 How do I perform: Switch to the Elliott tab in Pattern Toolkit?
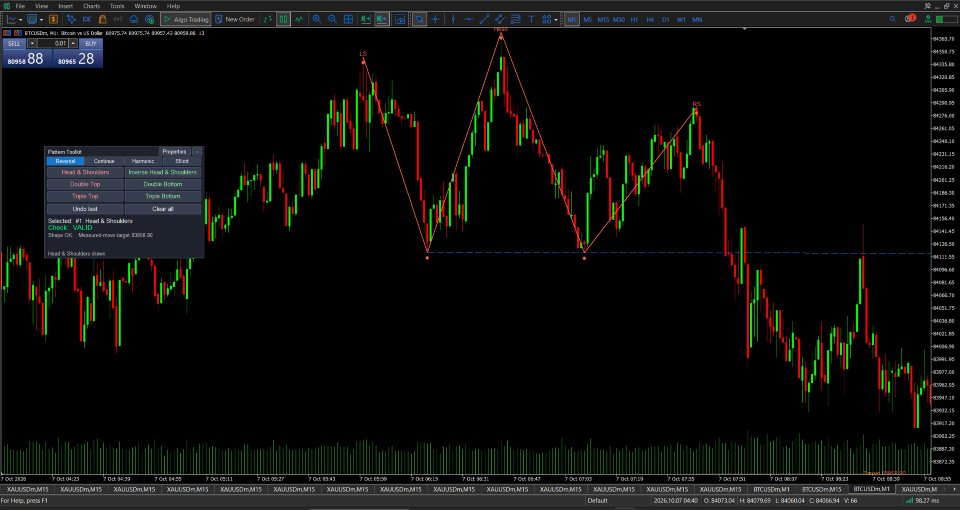tap(182, 161)
